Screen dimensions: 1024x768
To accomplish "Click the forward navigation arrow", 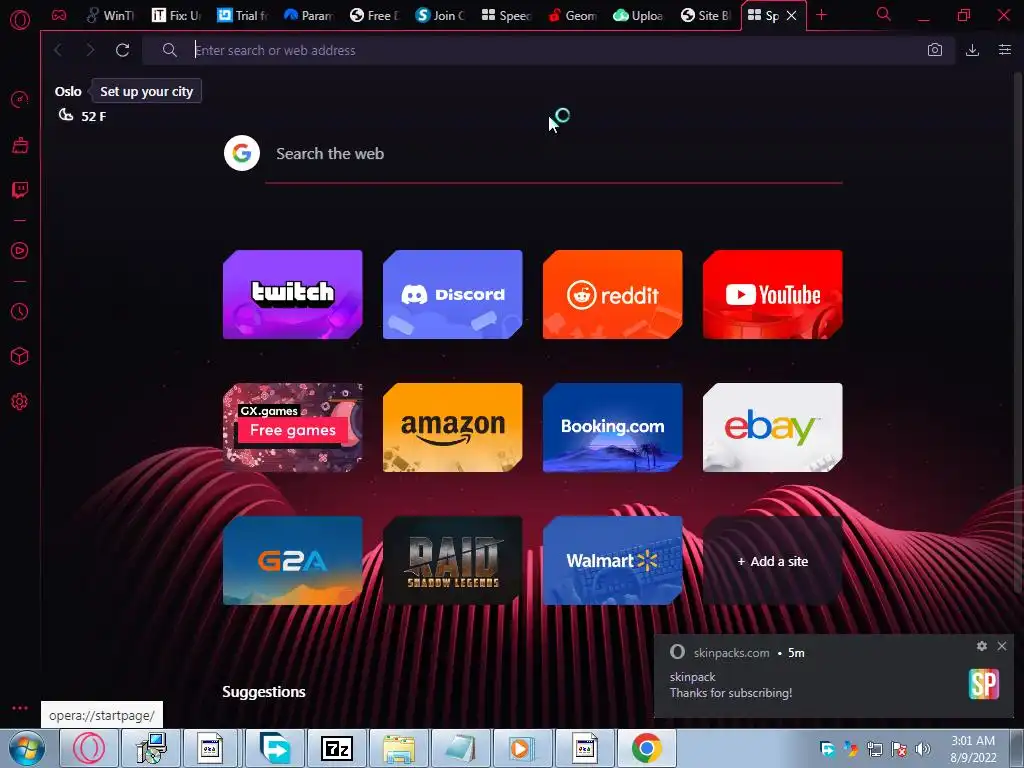I will (x=90, y=50).
